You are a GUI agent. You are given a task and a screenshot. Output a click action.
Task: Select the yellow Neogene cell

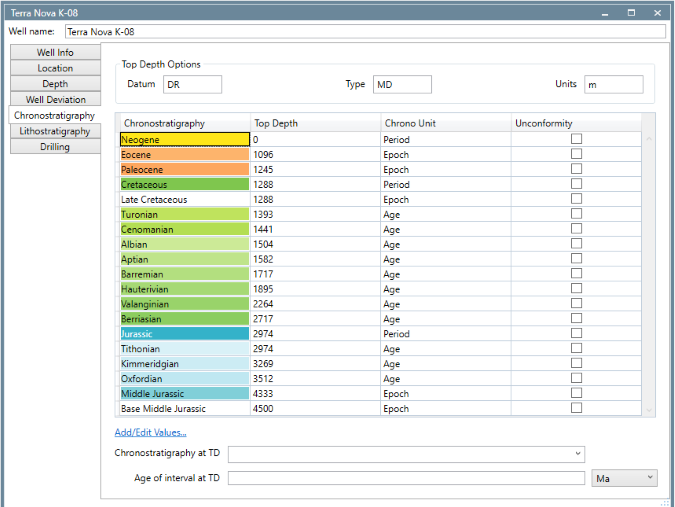(185, 139)
